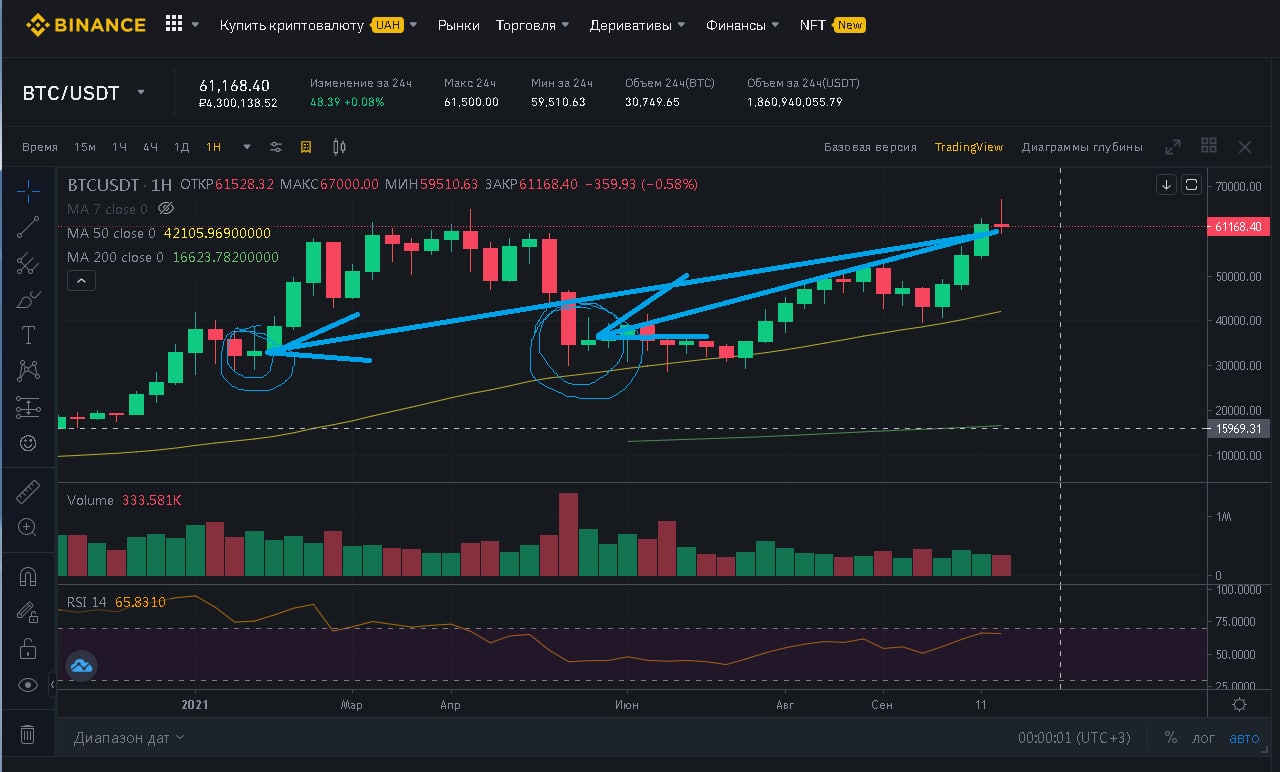
Task: Select the ruler measure tool
Action: [x=28, y=492]
